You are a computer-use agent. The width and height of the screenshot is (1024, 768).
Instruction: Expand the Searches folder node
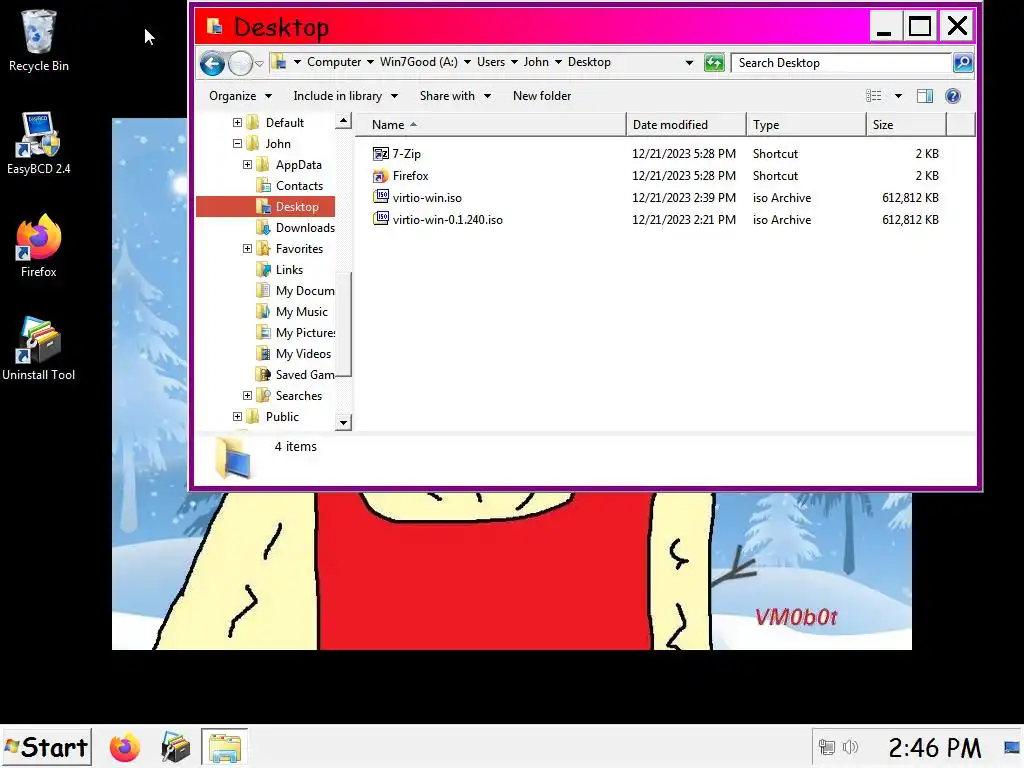248,396
